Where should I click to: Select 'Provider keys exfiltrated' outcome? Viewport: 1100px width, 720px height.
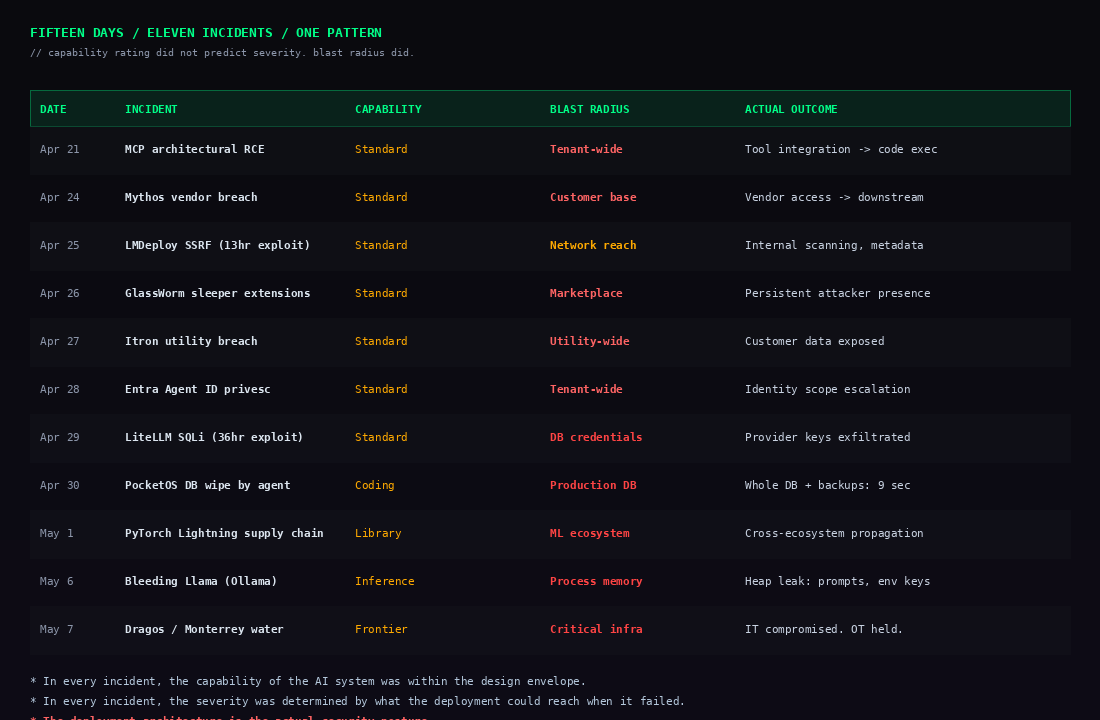coord(828,437)
